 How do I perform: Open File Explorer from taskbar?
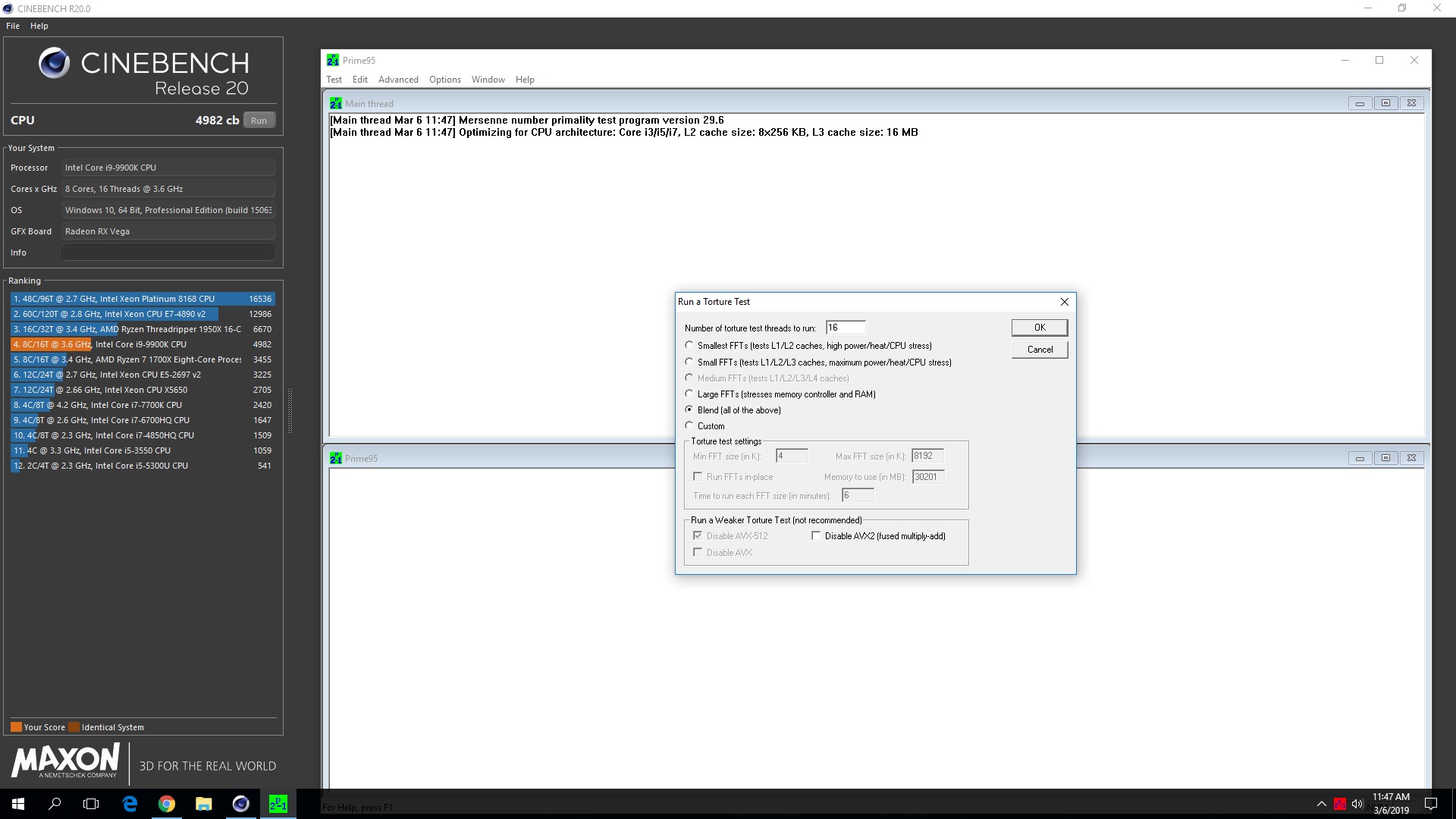click(203, 804)
